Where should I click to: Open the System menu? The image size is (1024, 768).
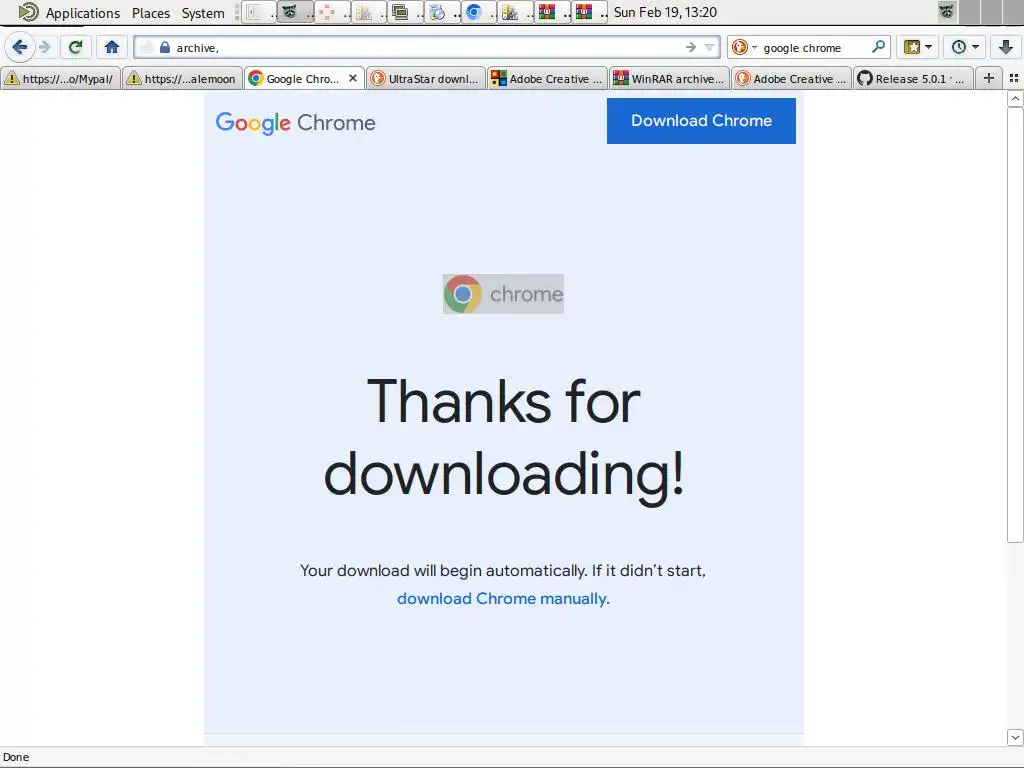click(x=203, y=13)
